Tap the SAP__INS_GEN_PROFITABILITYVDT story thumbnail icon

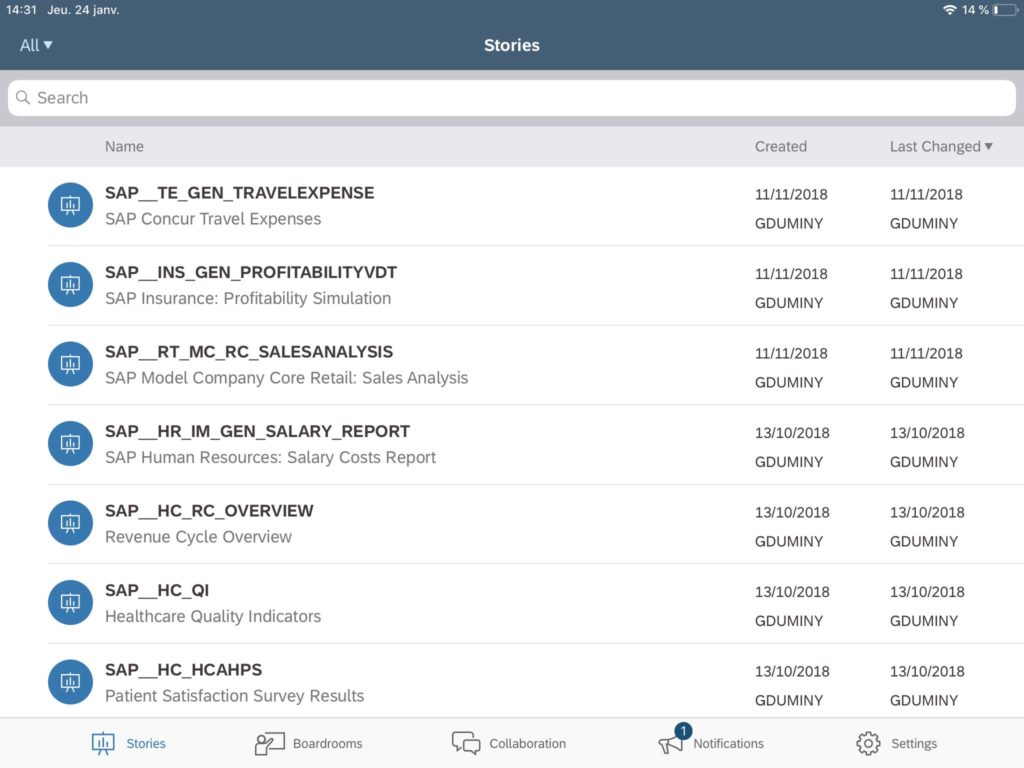pos(70,284)
